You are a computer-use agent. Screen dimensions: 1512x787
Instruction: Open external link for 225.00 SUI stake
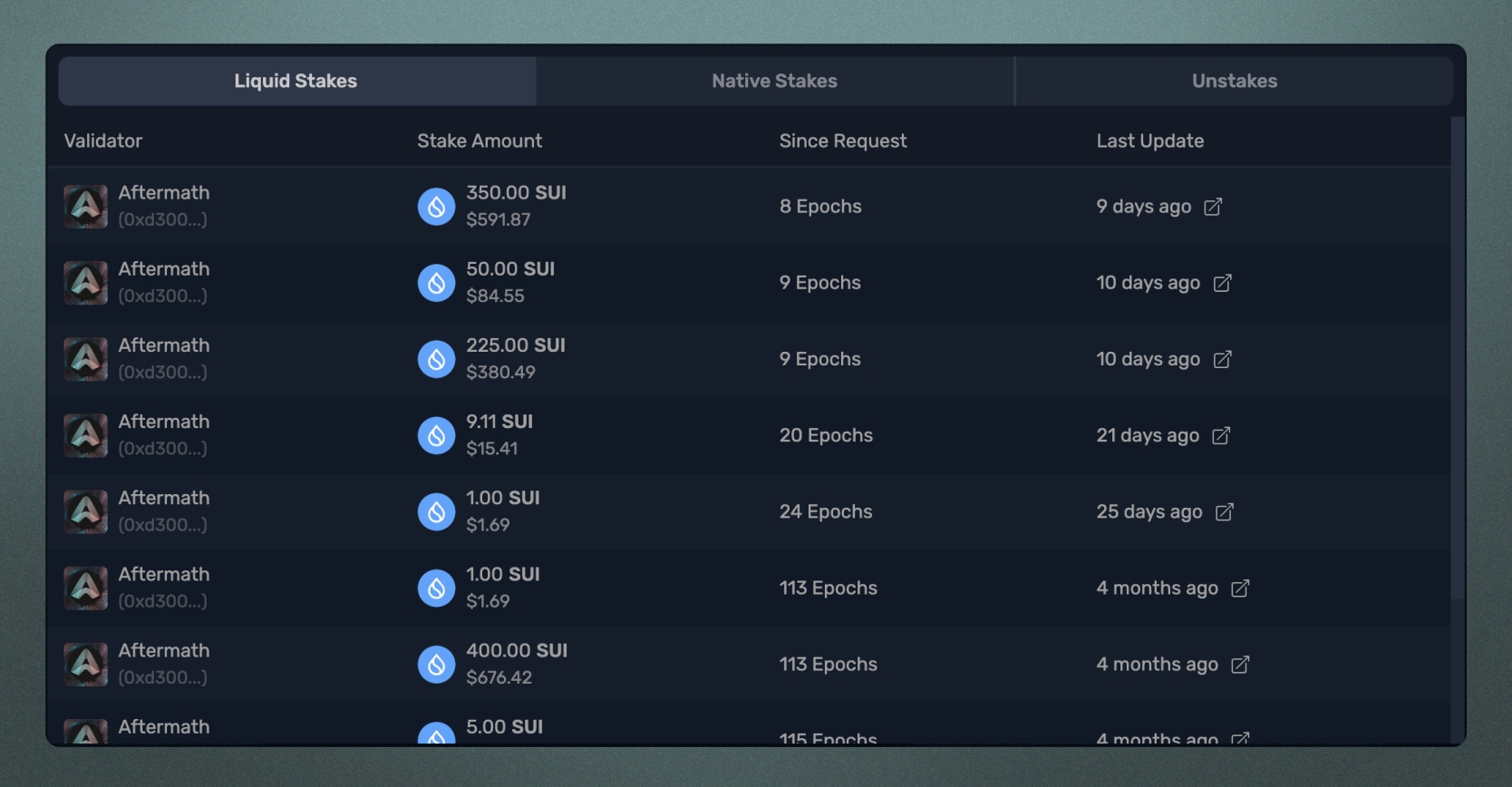tap(1222, 360)
